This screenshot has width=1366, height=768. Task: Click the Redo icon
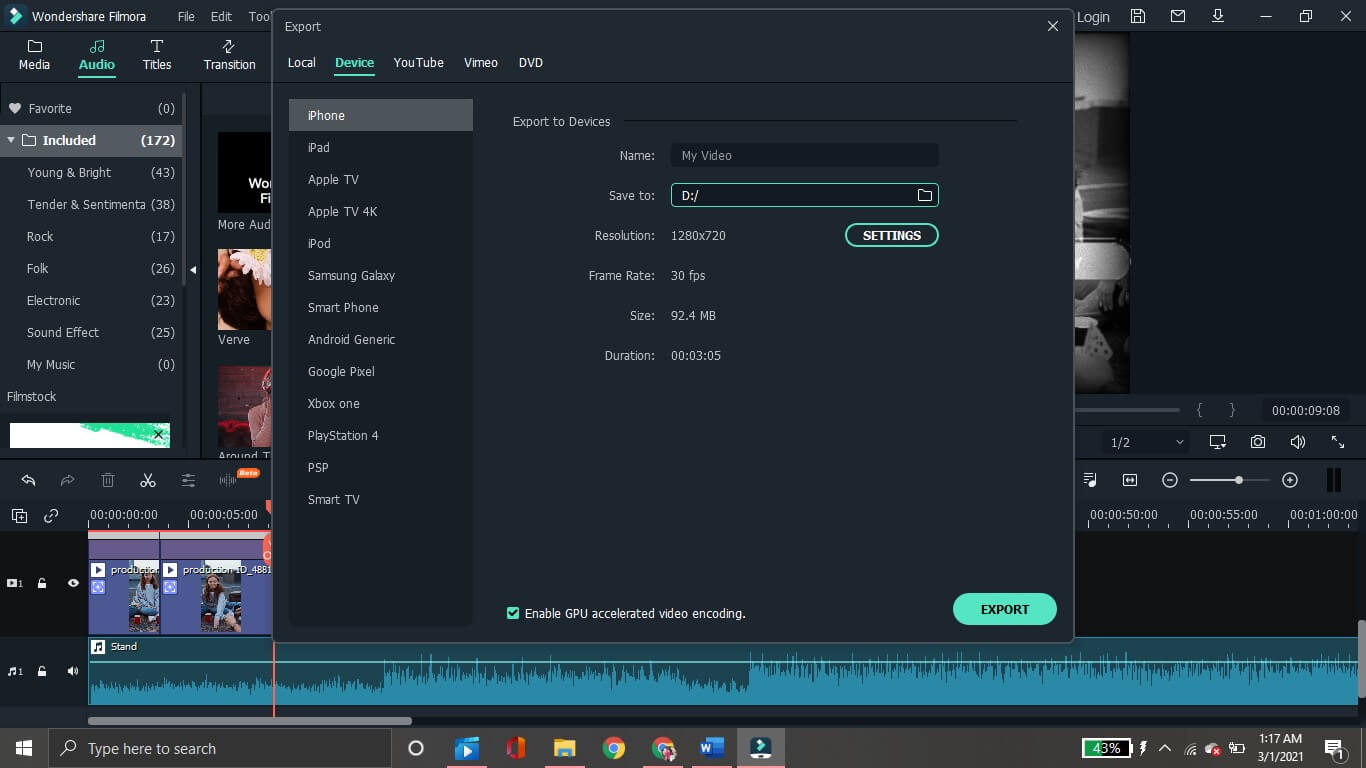pyautogui.click(x=67, y=480)
